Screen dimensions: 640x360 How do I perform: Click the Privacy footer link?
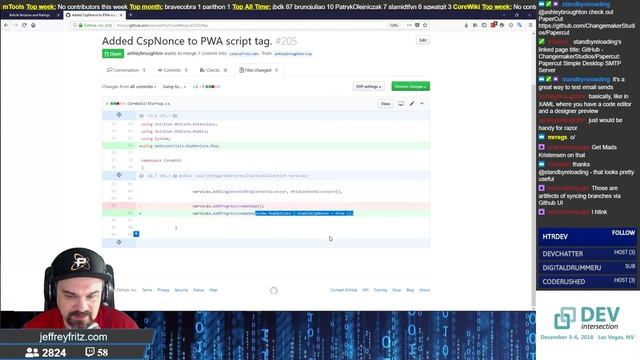[x=163, y=290]
